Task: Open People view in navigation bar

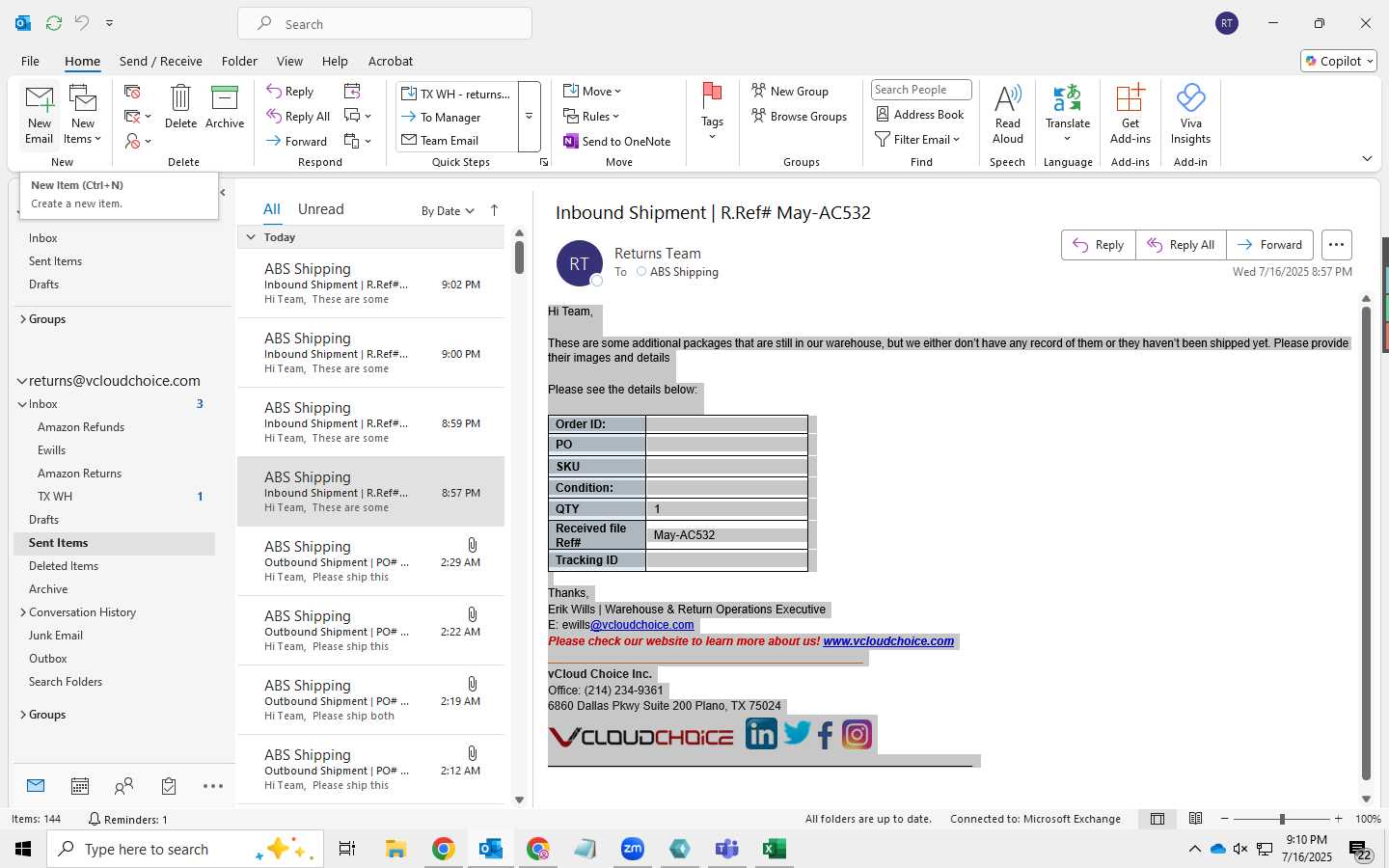Action: [123, 786]
